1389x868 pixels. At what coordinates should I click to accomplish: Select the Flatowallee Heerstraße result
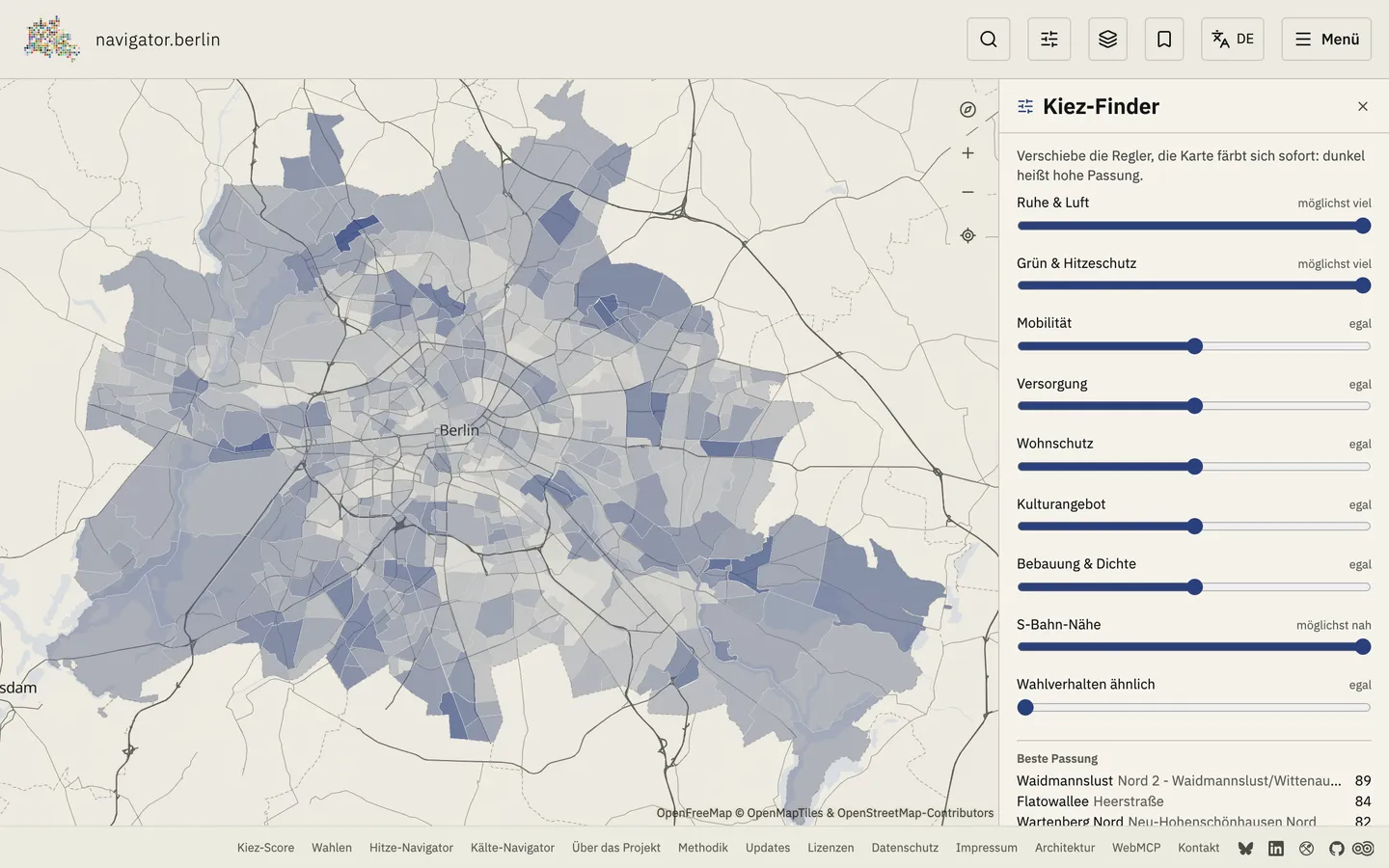coord(1194,801)
